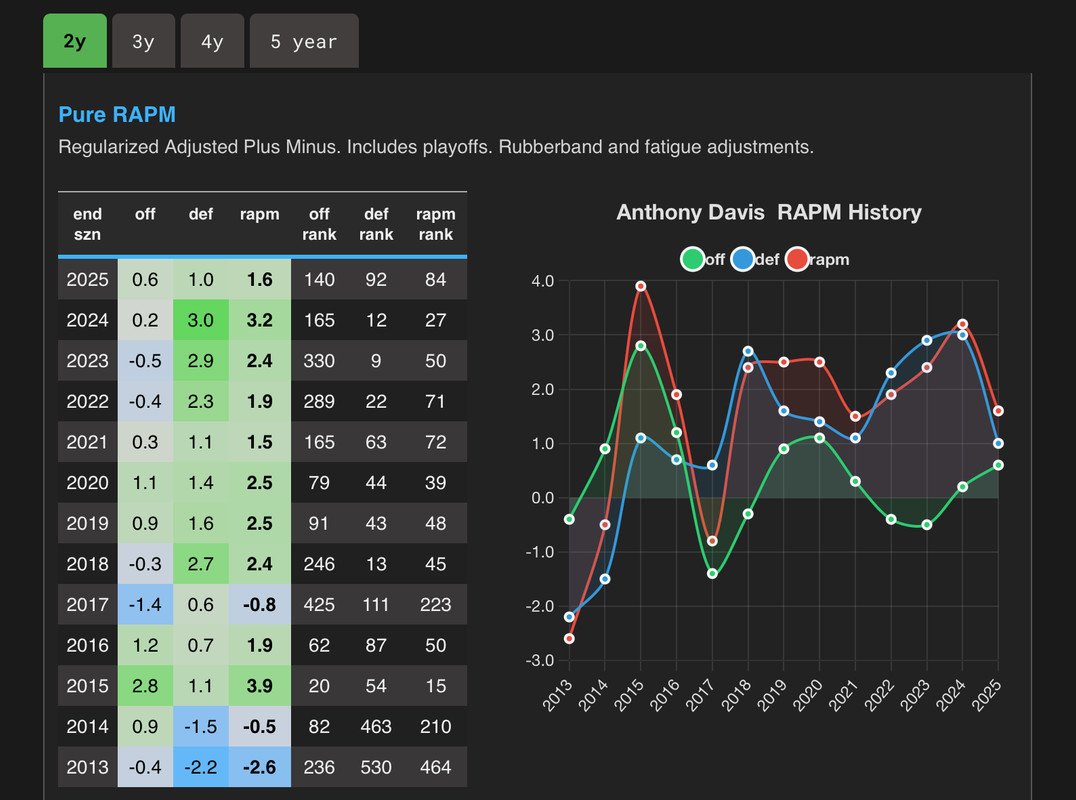
Task: Click the 2022 season row label
Action: click(87, 401)
